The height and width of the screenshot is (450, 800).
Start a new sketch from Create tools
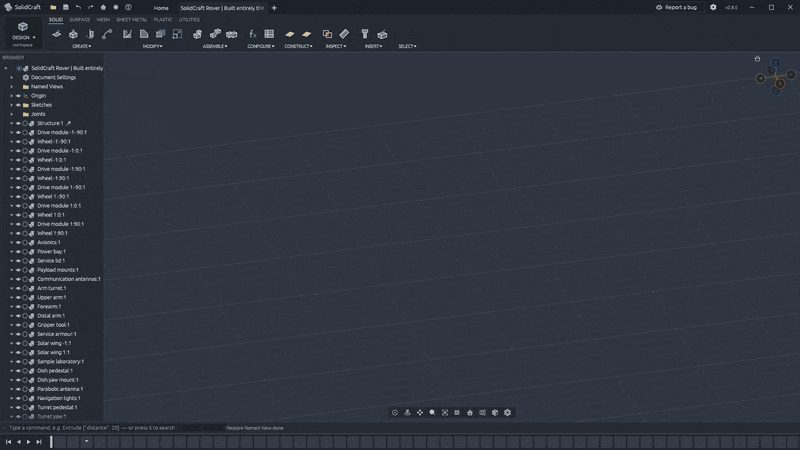coord(57,34)
